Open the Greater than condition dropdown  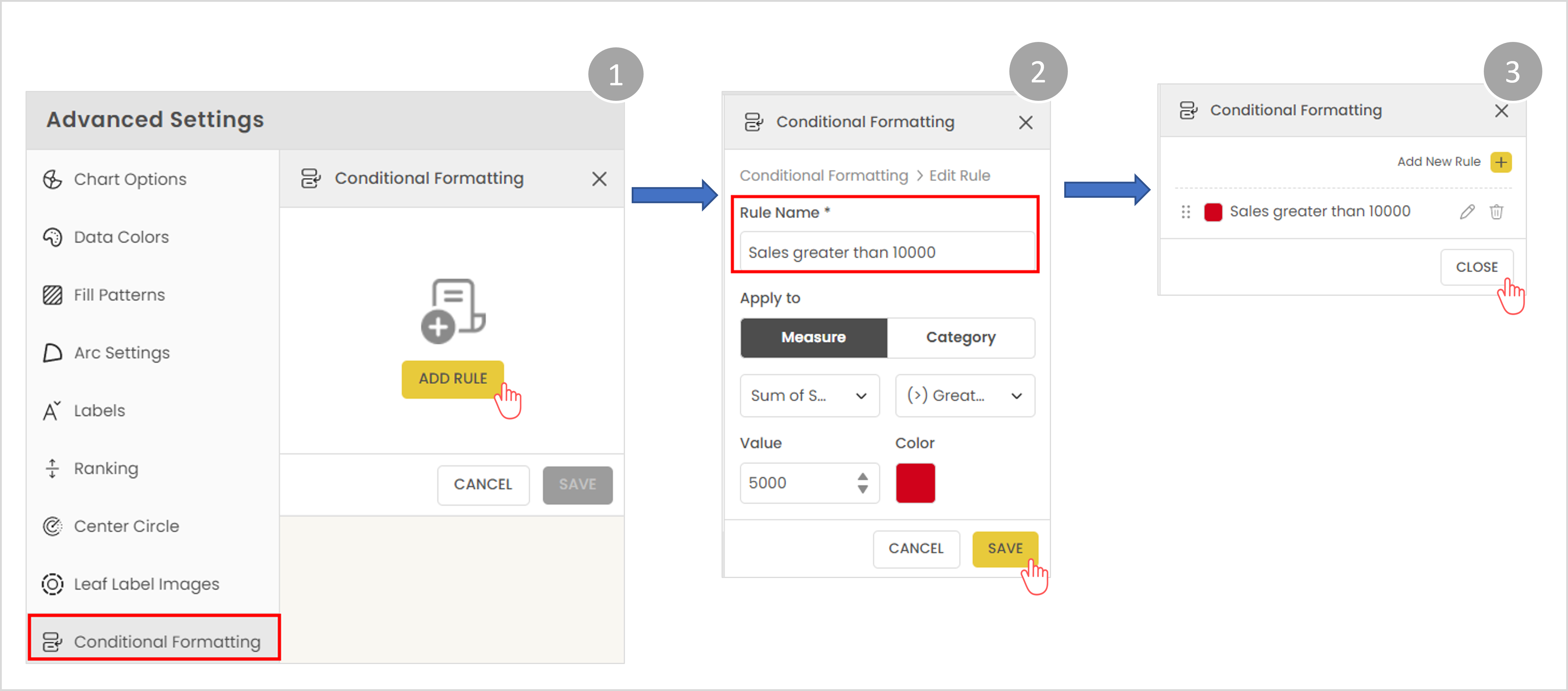964,396
